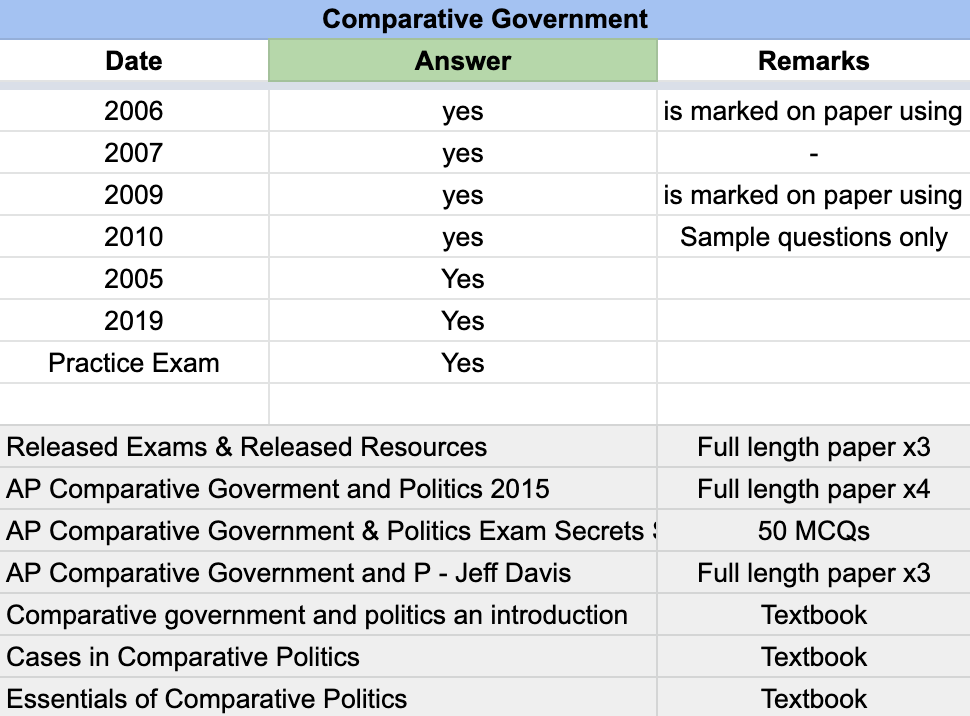Select the 2006 date cell

134,111
